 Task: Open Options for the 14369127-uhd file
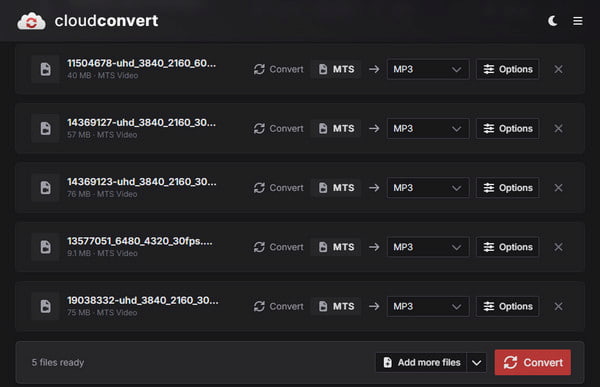[x=508, y=129]
